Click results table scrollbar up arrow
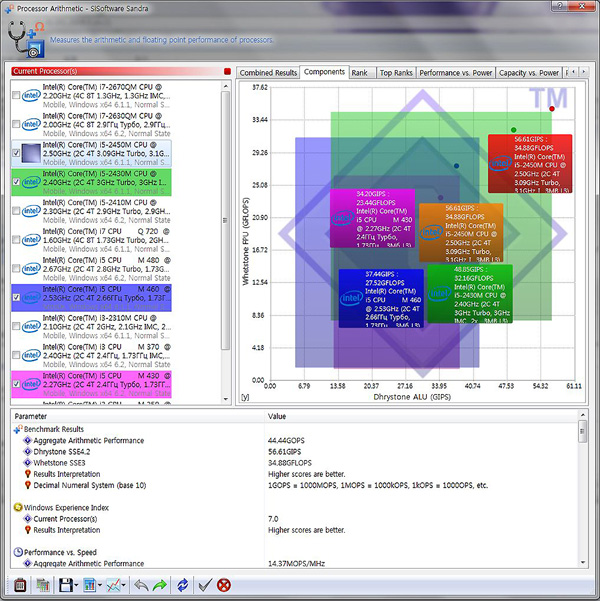Image resolution: width=600 pixels, height=601 pixels. click(582, 415)
